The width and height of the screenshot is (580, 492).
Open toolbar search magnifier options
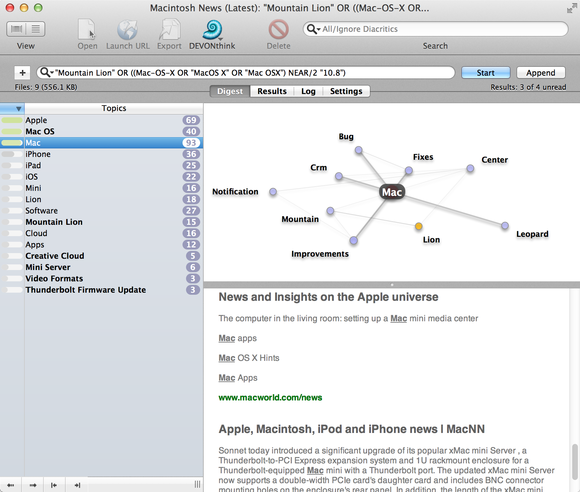(x=313, y=29)
